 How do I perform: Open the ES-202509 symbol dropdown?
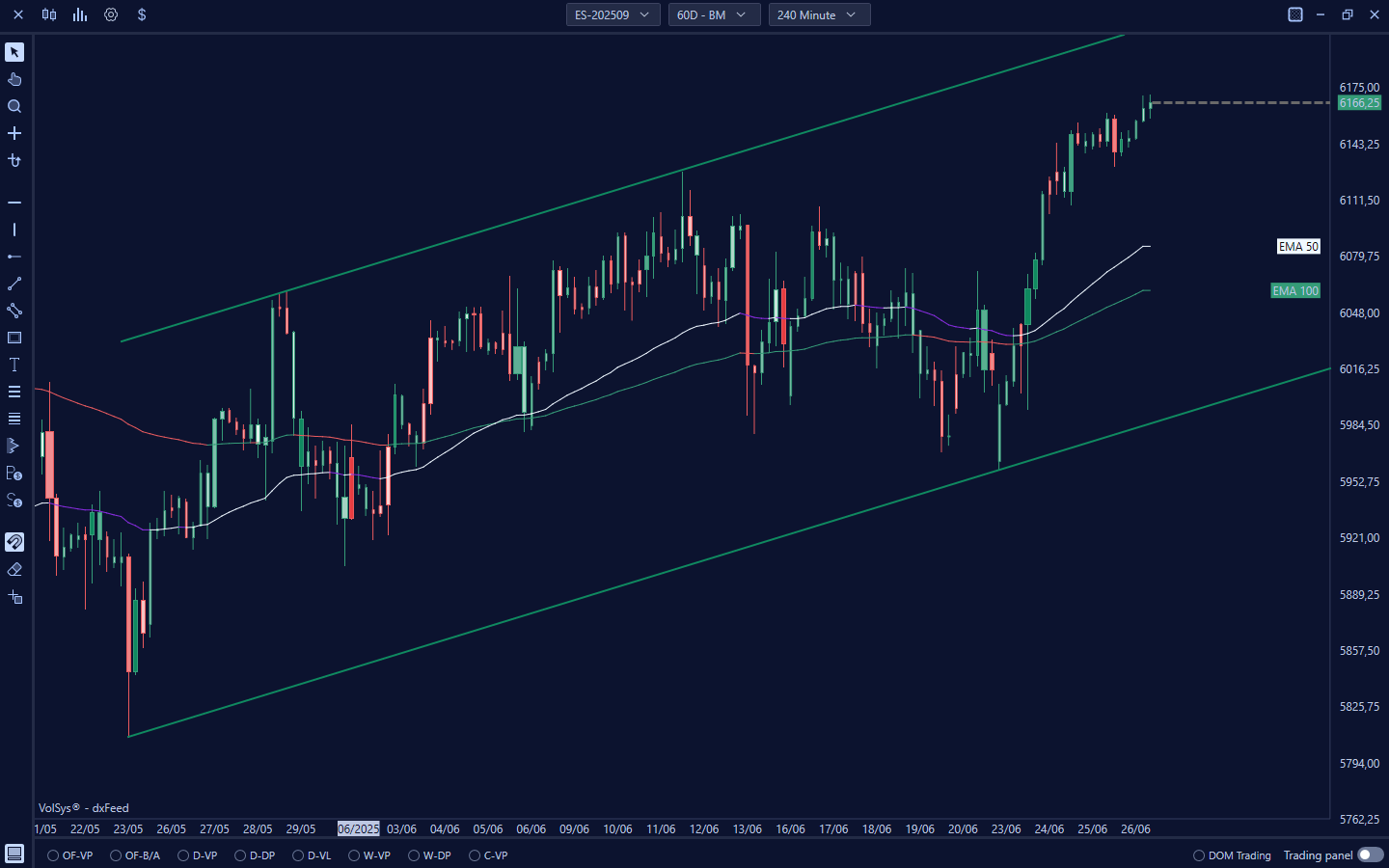tap(613, 14)
